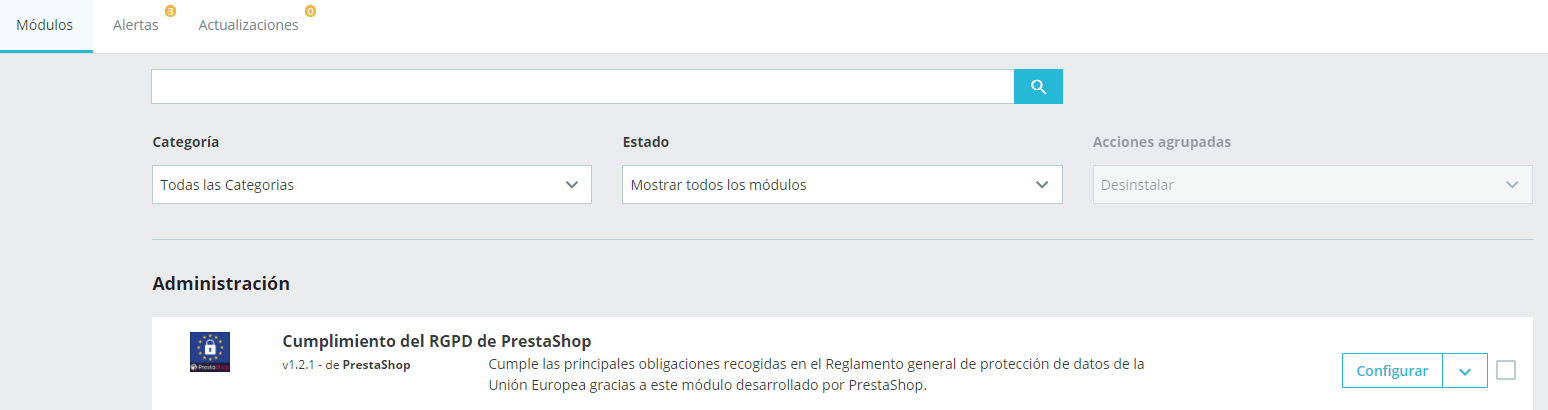Click the magnifying glass search button
Screen dimensions: 1548x410
[1038, 87]
